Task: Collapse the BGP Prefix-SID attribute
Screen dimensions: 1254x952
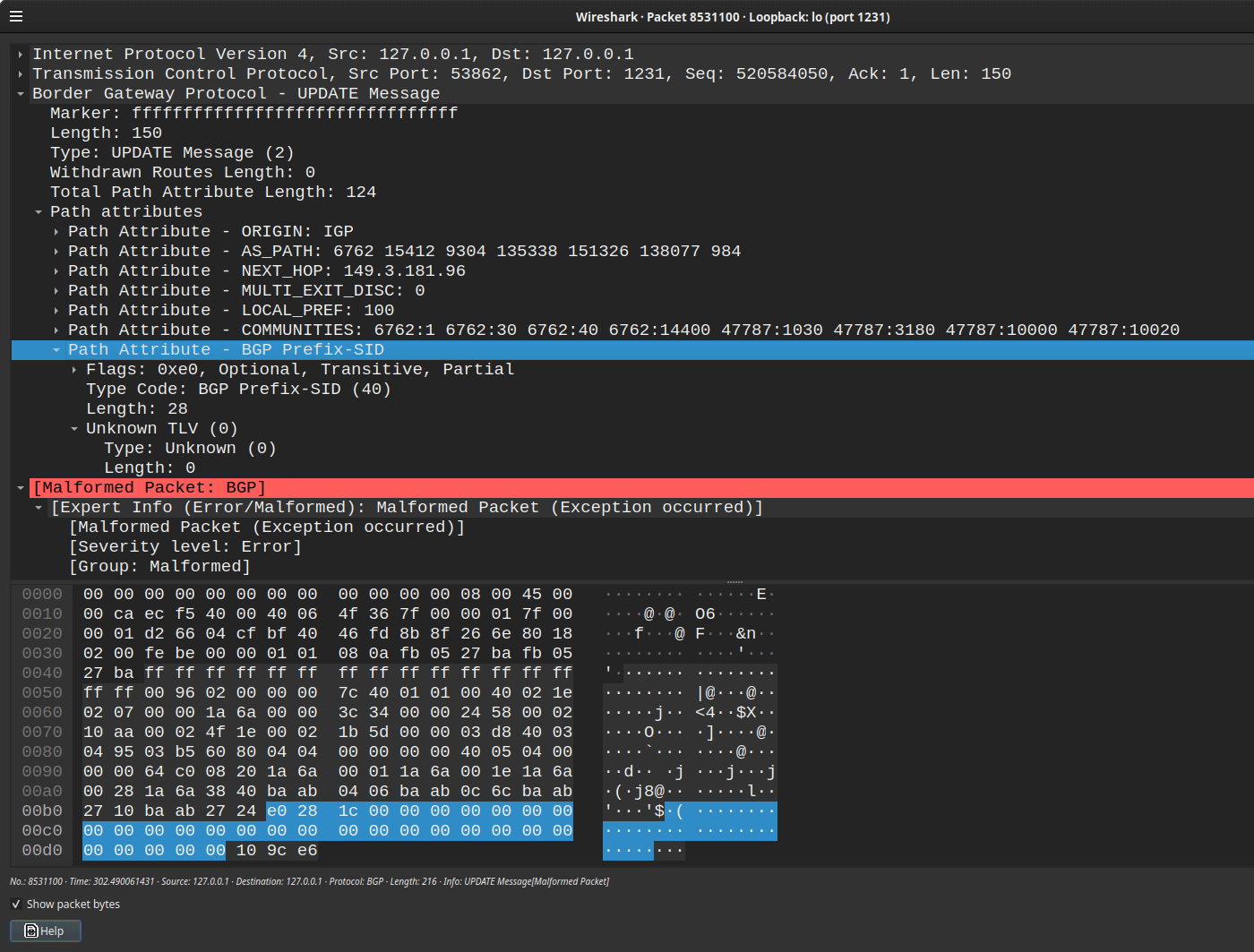Action: (56, 350)
